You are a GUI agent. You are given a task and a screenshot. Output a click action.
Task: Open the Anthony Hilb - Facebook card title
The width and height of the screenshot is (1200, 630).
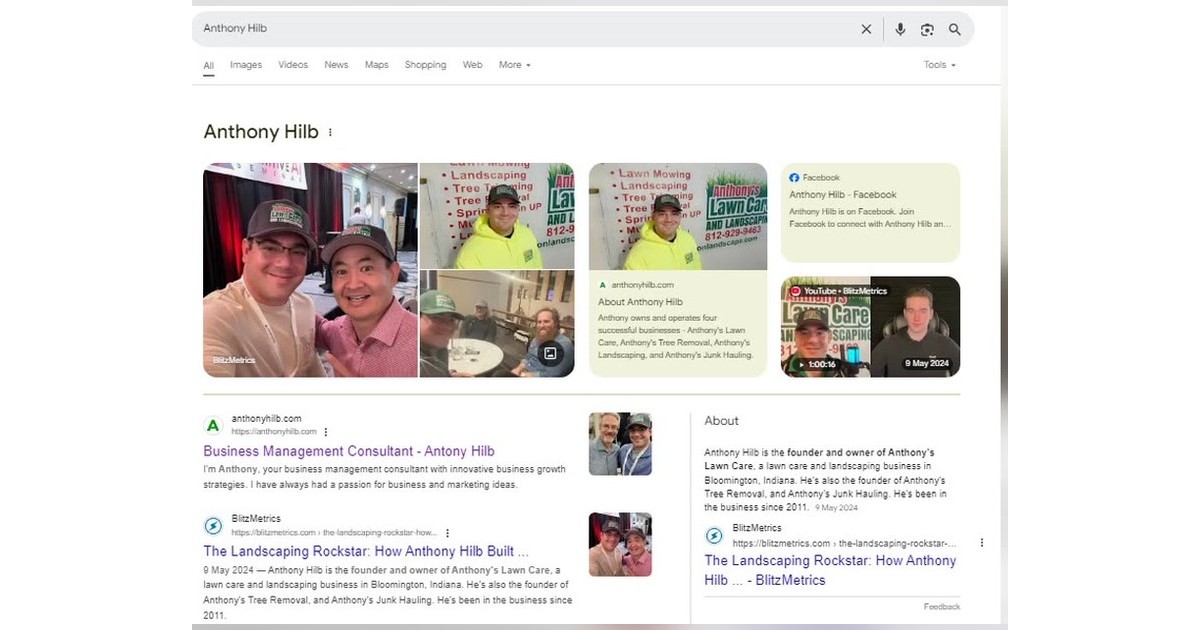point(843,195)
